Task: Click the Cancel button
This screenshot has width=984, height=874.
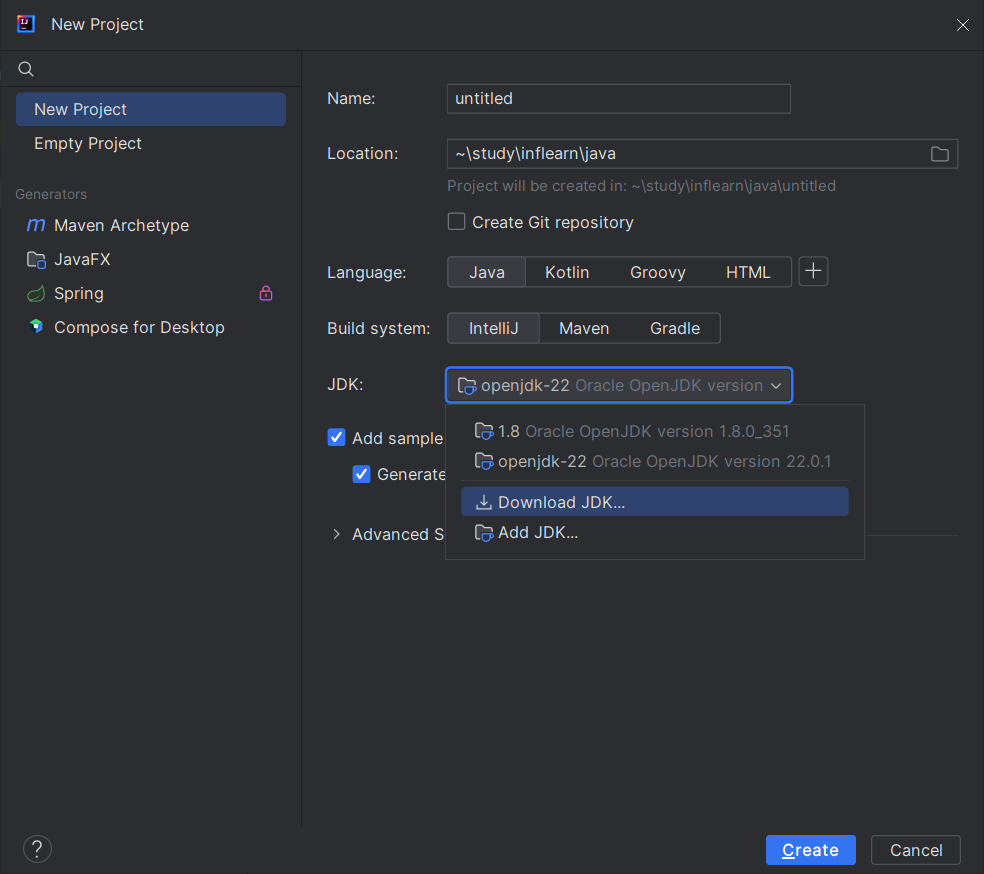Action: tap(916, 850)
